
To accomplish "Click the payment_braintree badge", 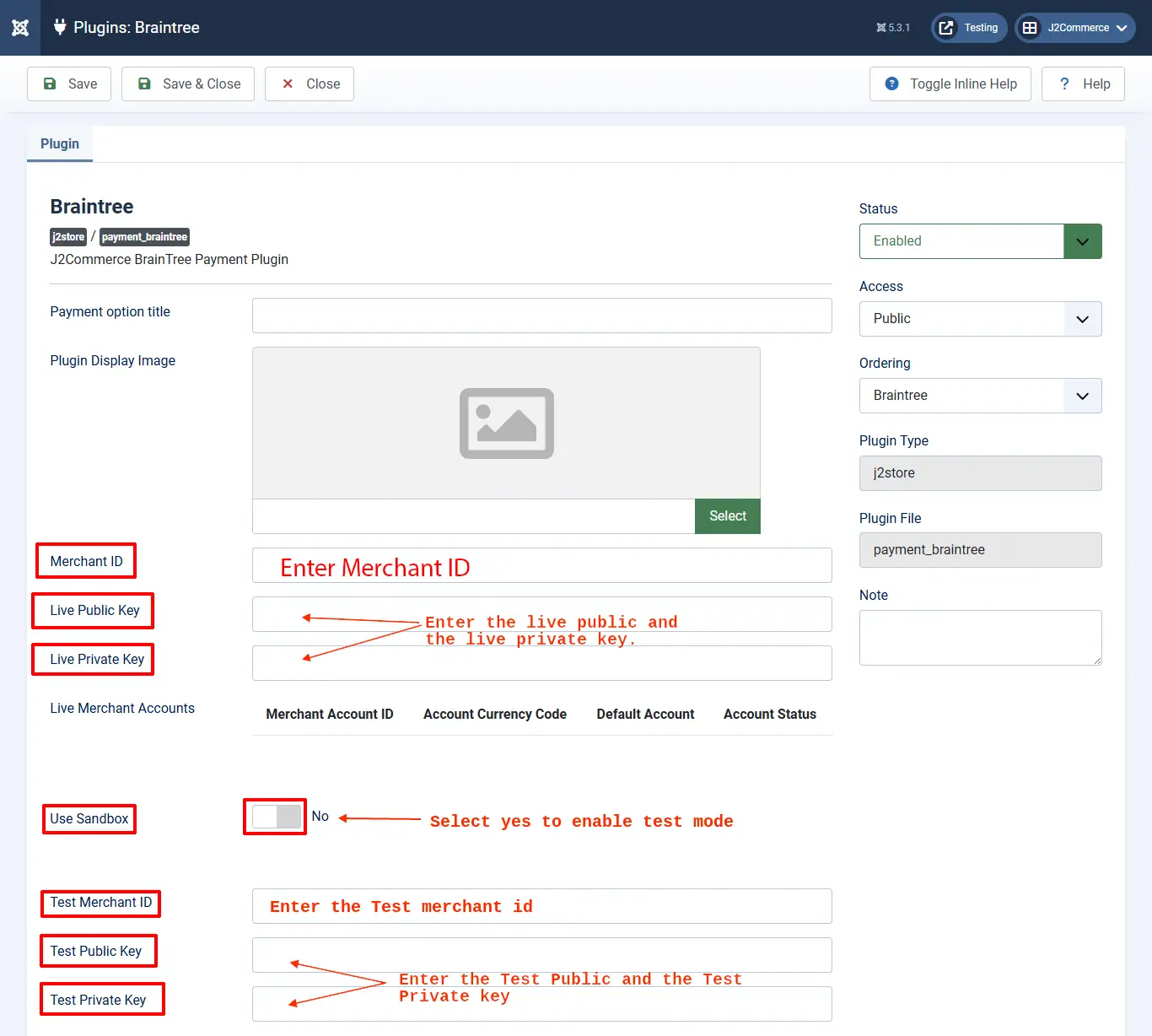I will click(144, 237).
